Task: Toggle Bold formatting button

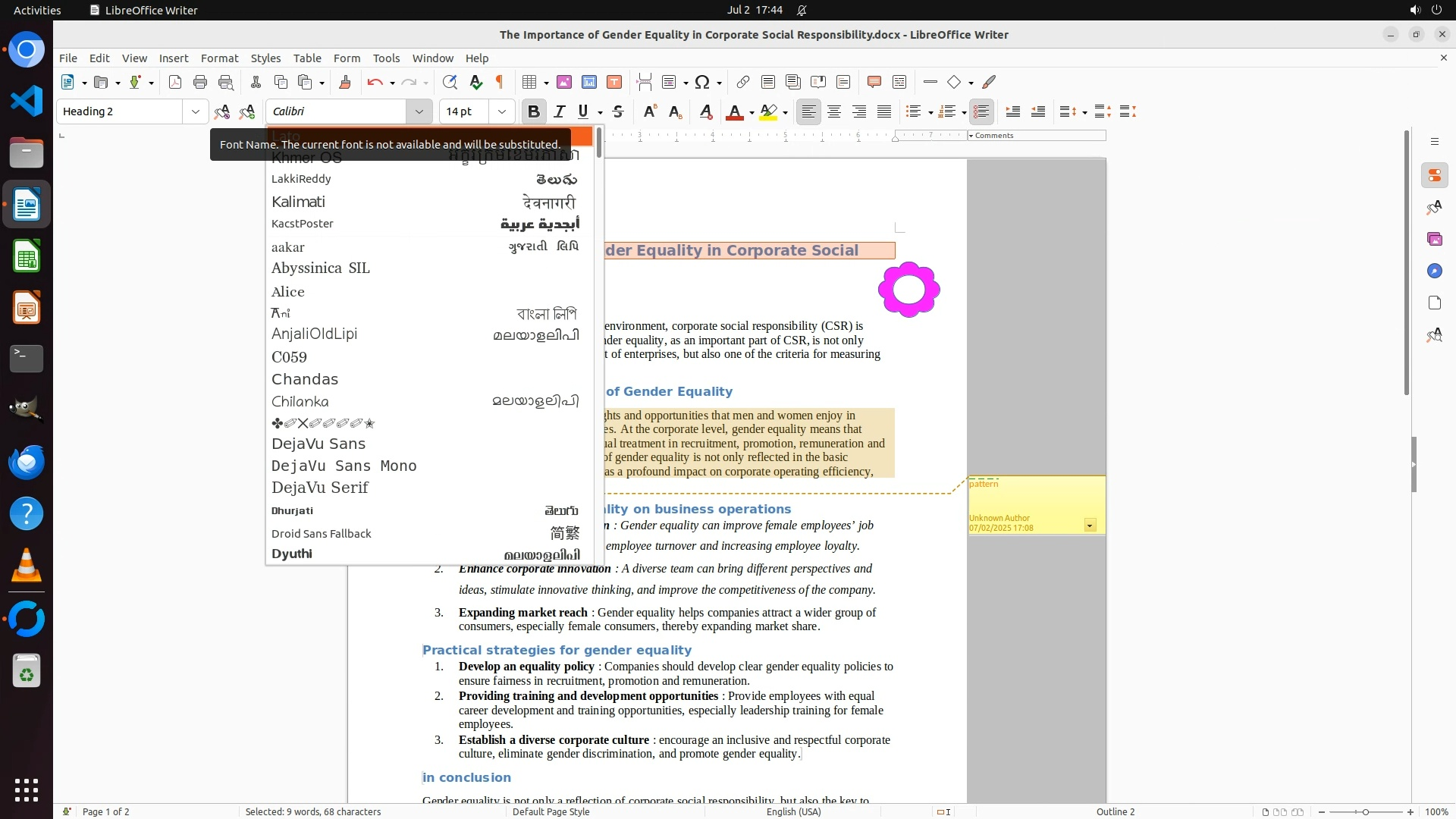Action: pyautogui.click(x=533, y=111)
